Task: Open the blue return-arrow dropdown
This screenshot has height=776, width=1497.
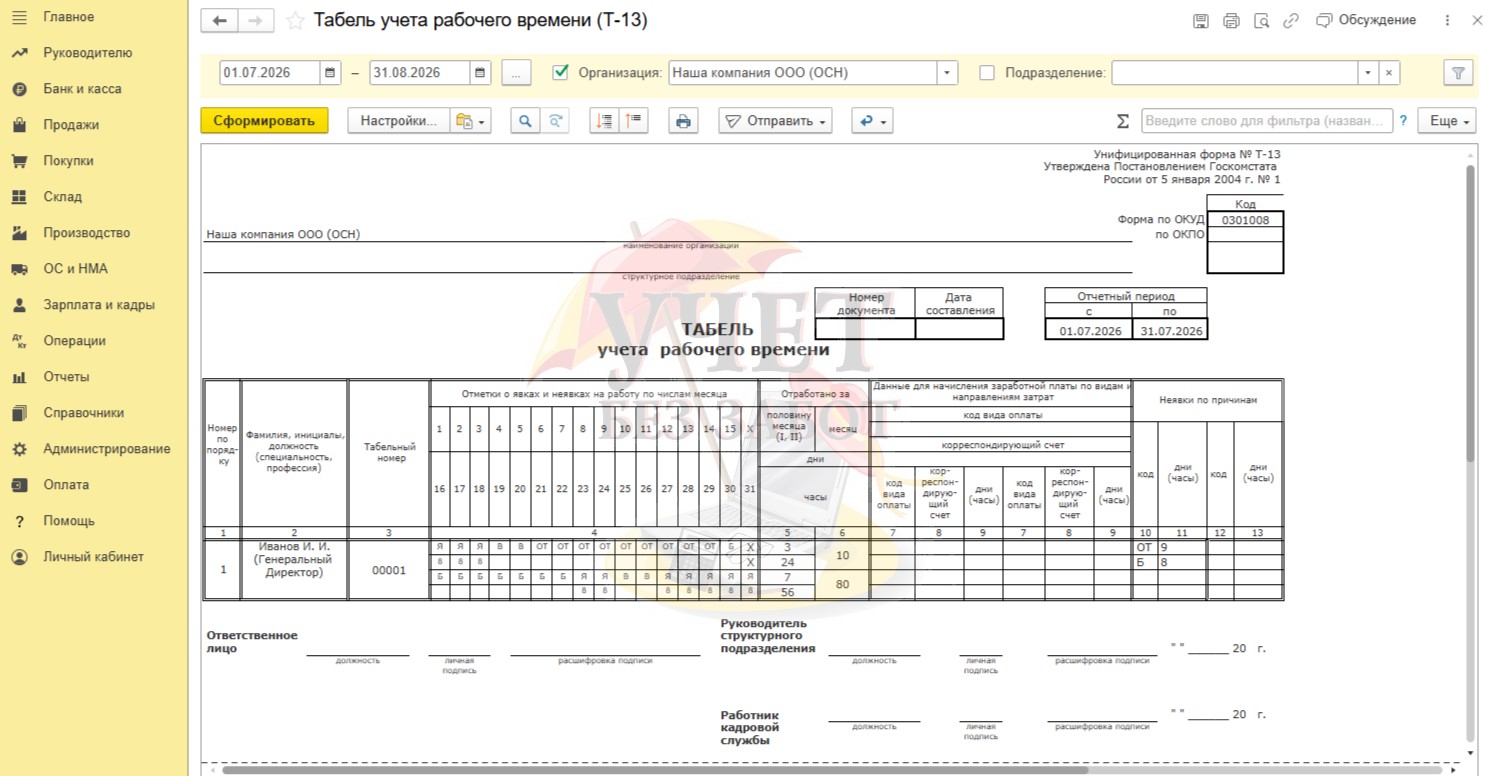Action: (x=872, y=121)
